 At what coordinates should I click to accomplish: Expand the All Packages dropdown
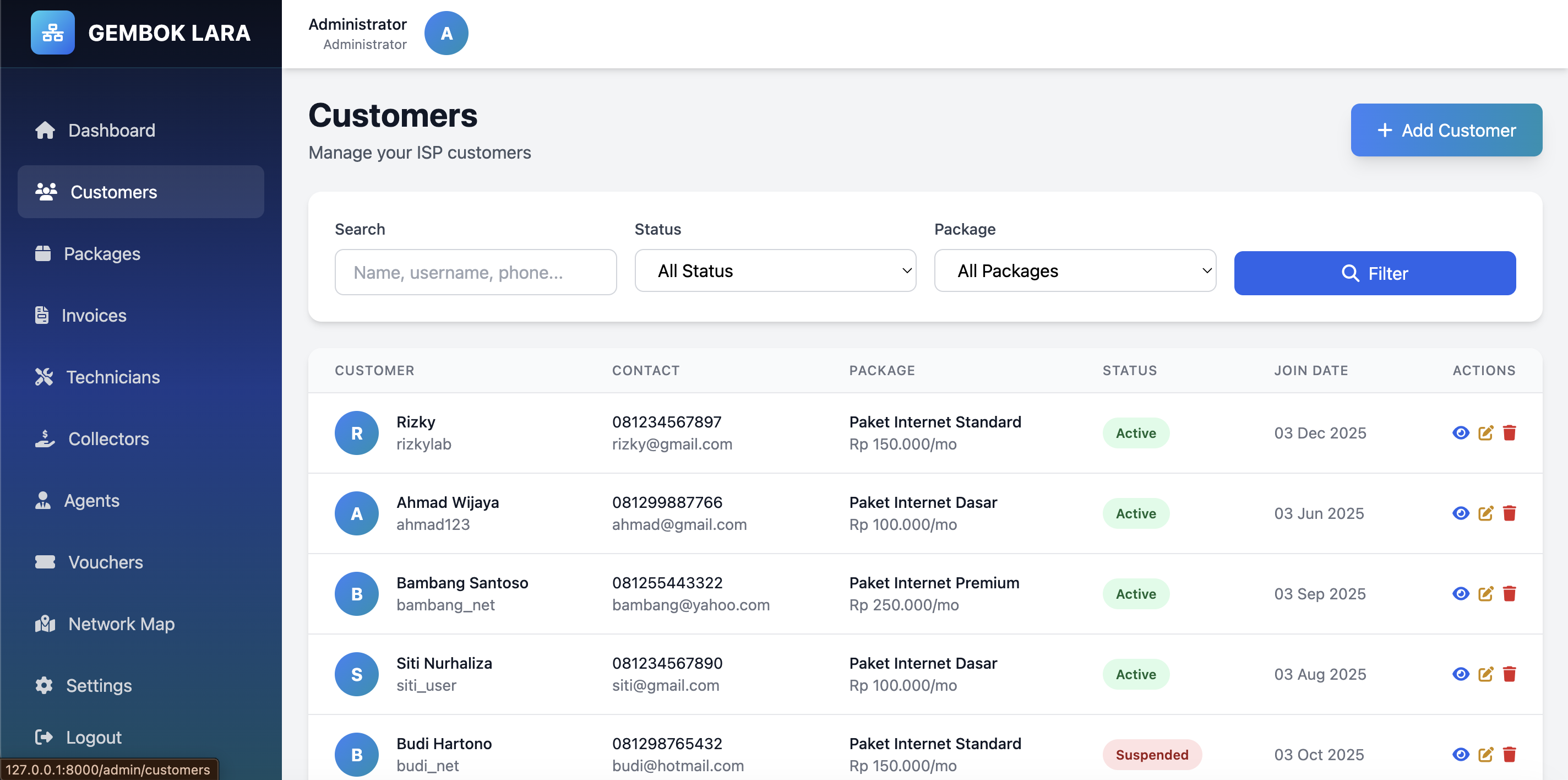click(x=1074, y=271)
